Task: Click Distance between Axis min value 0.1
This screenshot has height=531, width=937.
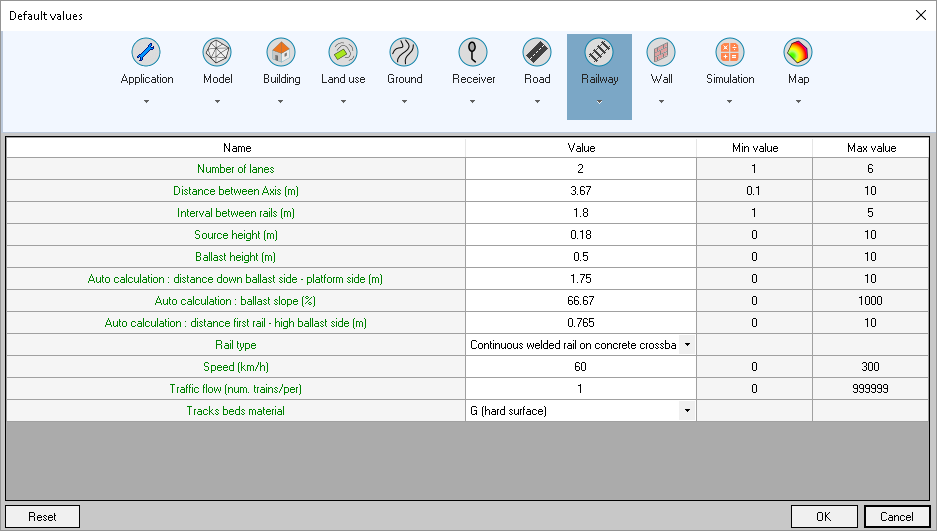Action: click(x=754, y=191)
